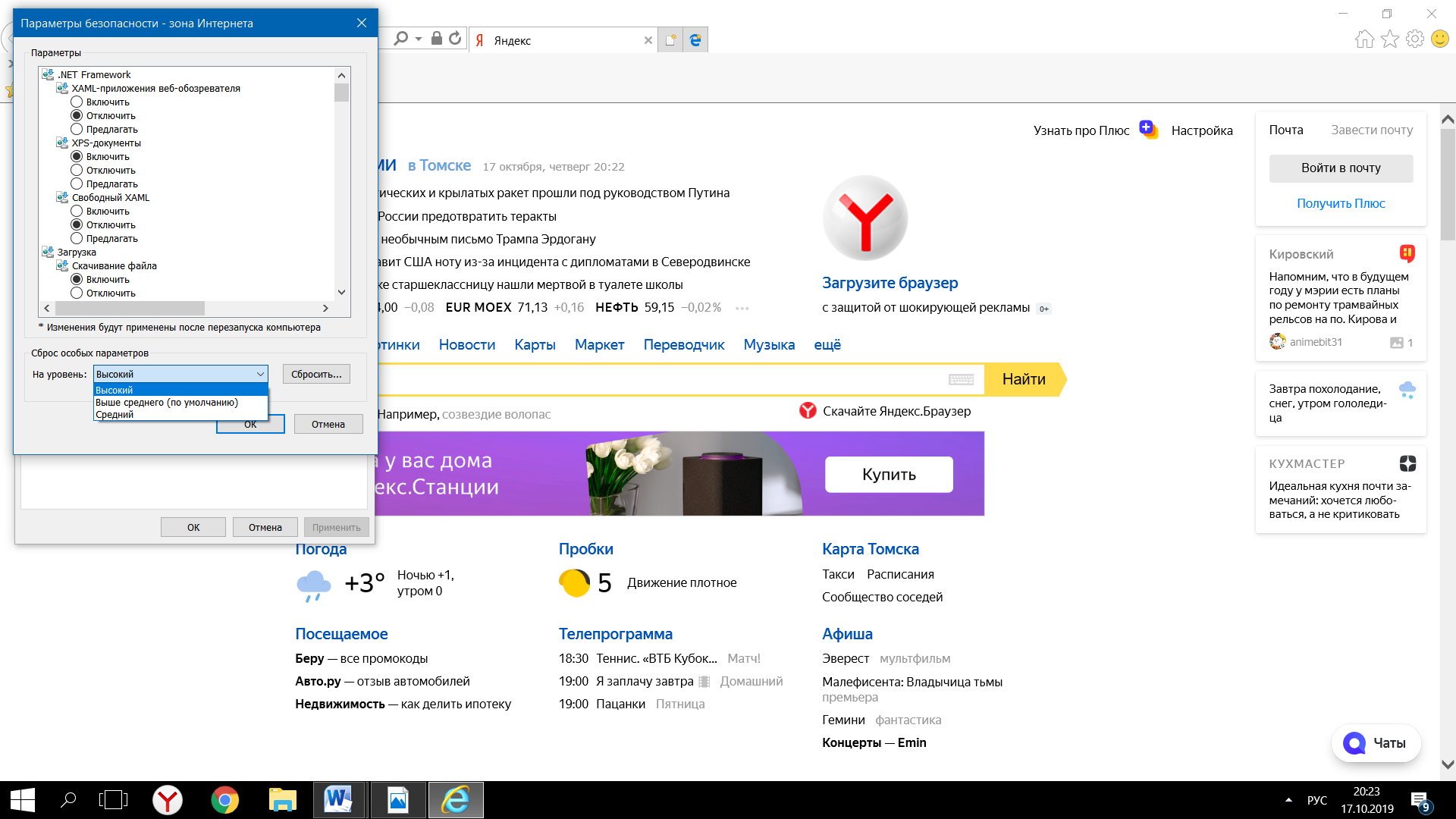Click Отмена in security settings dialog
Viewport: 1456px width, 819px height.
pos(328,424)
